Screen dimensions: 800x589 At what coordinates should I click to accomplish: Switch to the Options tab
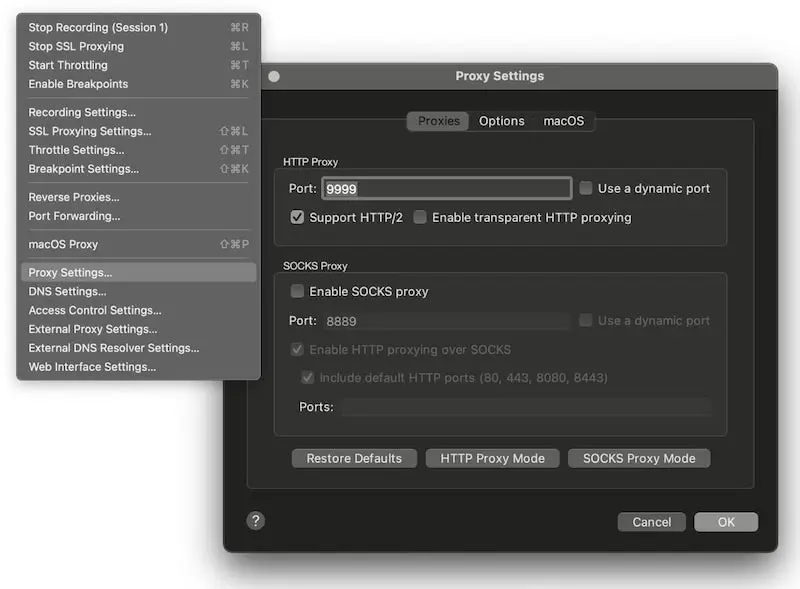501,121
